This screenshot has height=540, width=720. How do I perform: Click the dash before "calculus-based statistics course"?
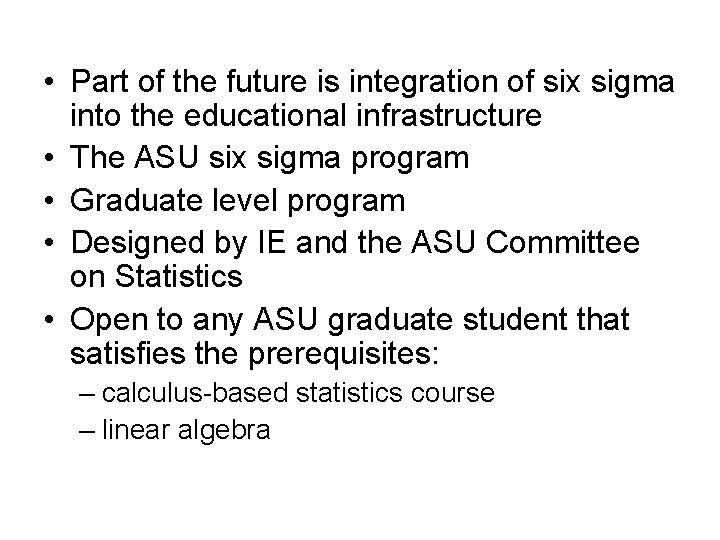(x=87, y=394)
